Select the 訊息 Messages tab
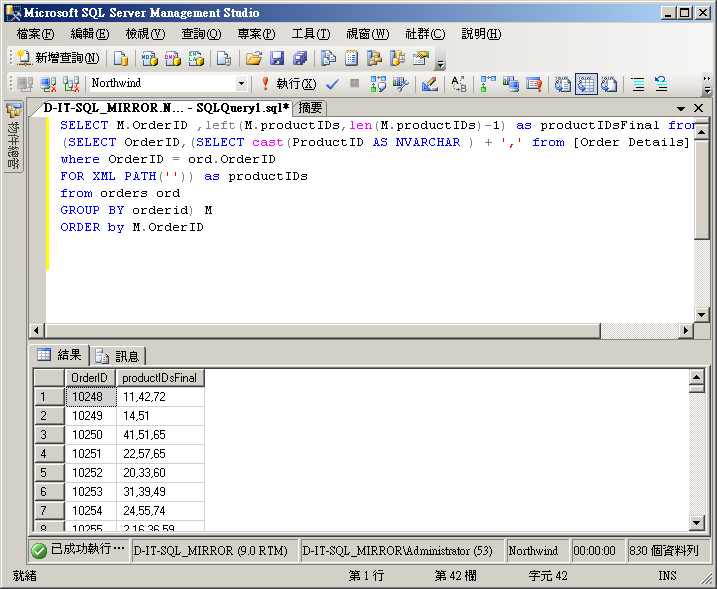Viewport: 717px width, 589px height. (x=118, y=356)
